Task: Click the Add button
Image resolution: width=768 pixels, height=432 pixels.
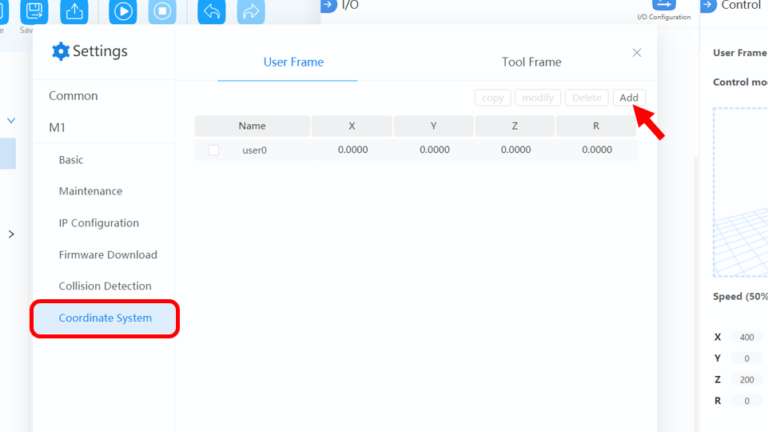Action: (629, 98)
